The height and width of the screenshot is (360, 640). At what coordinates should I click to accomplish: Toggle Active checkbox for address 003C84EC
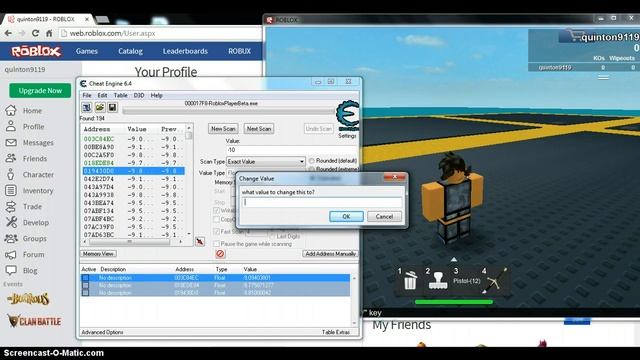[x=85, y=278]
